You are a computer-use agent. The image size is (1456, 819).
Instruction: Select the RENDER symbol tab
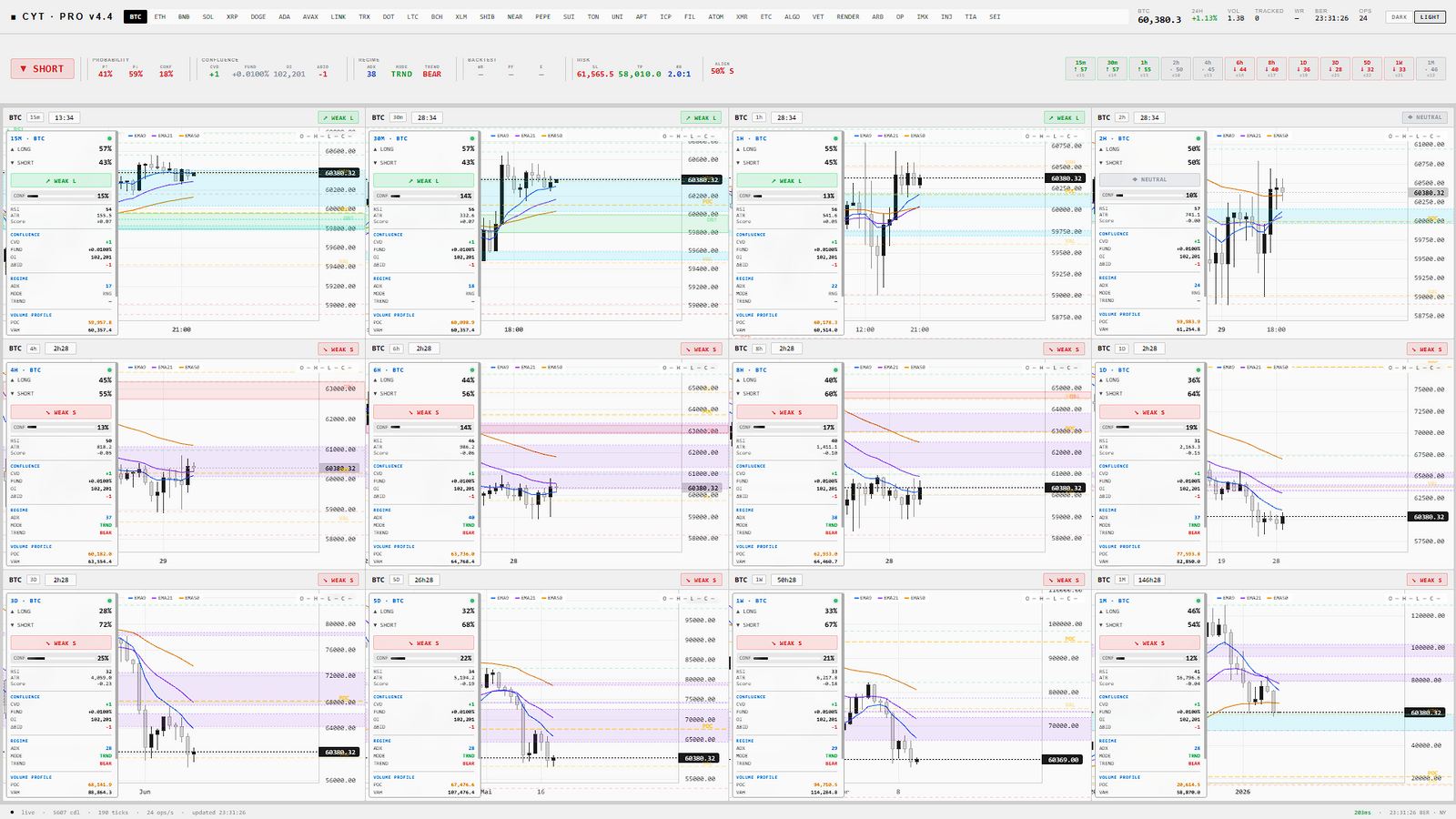point(848,16)
